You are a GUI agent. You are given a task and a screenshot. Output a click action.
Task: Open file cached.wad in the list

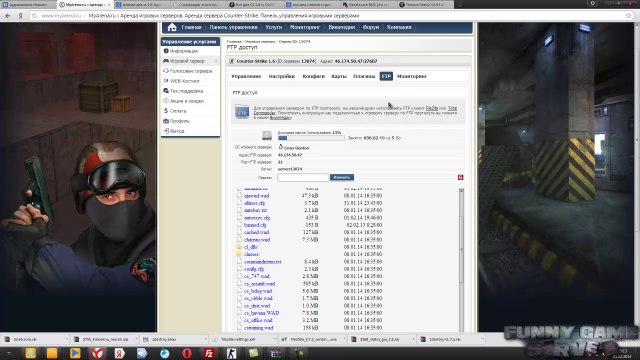(256, 232)
